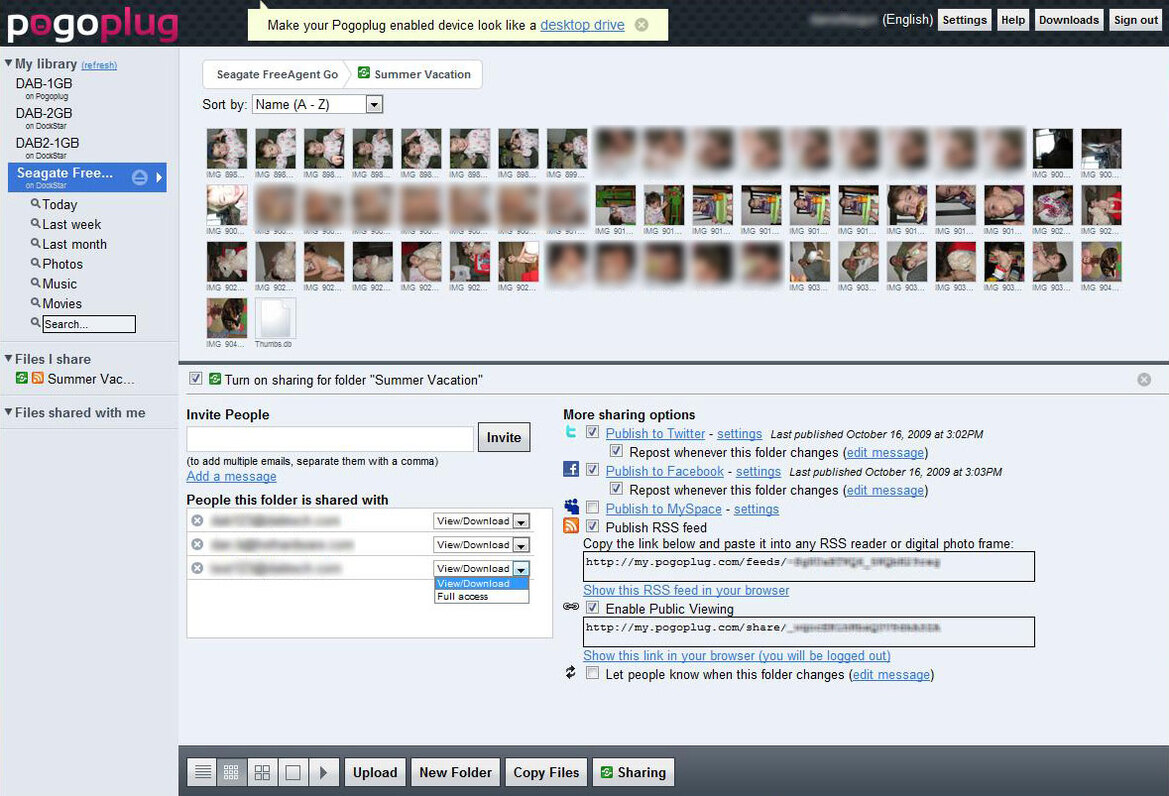Click the Invite People email input field
The height and width of the screenshot is (796, 1169).
(330, 438)
